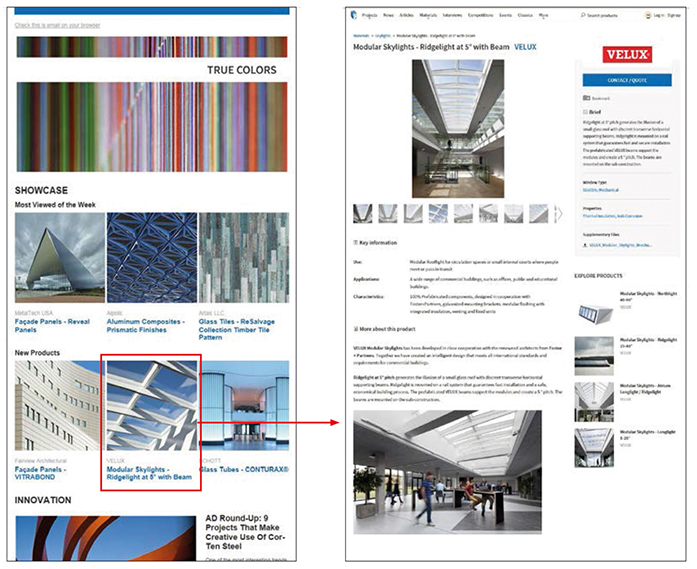Open the VELUX skylight newsletter thumbnail

tap(152, 405)
